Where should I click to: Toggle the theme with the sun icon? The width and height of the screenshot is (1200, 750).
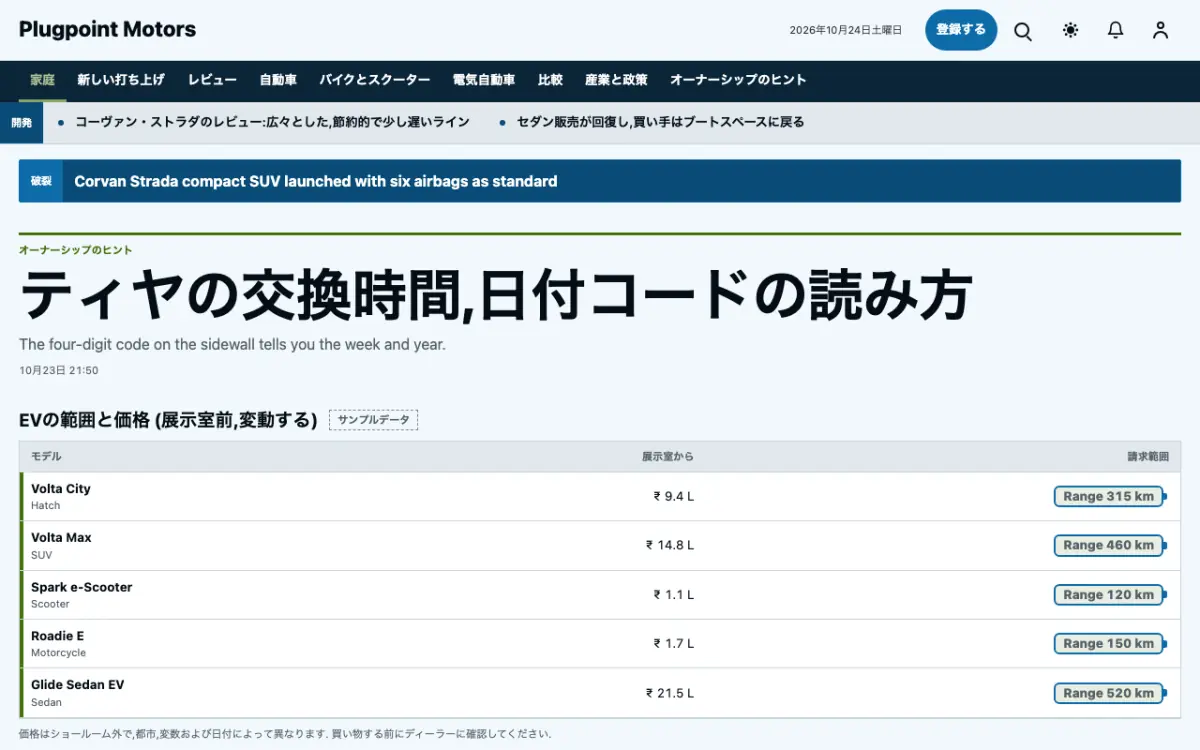(1071, 31)
